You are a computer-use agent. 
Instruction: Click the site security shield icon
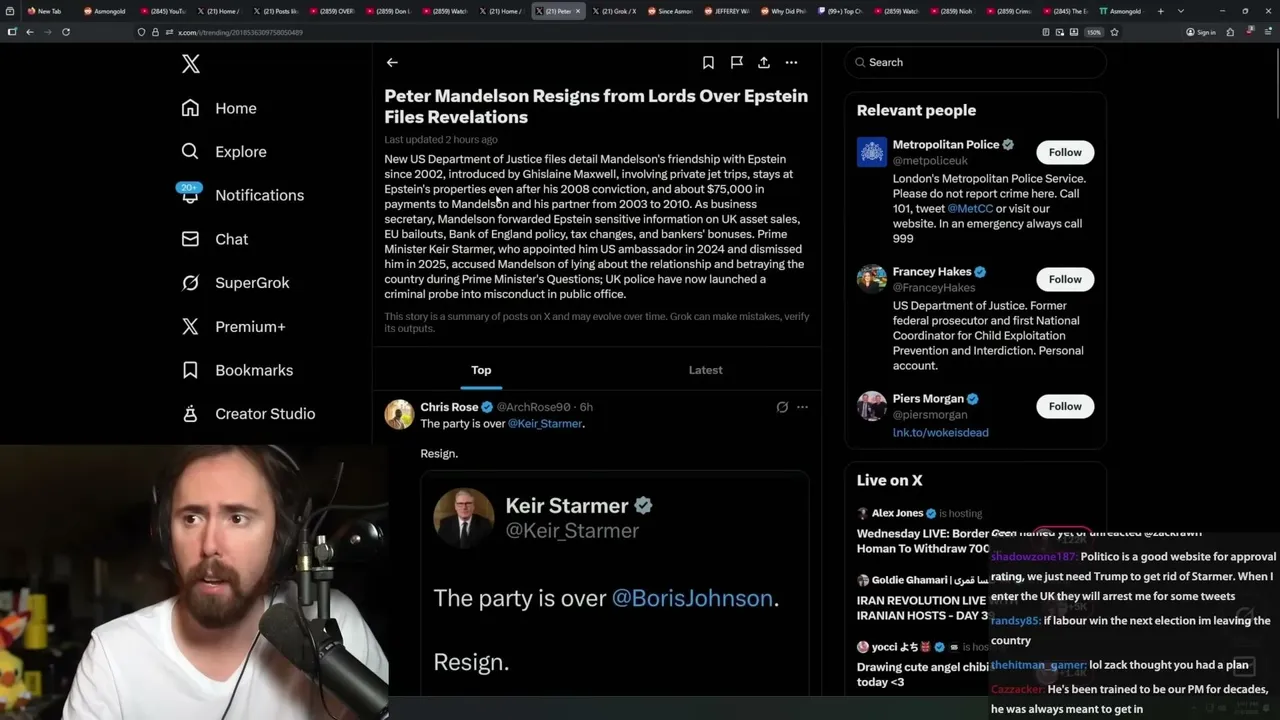[x=142, y=32]
